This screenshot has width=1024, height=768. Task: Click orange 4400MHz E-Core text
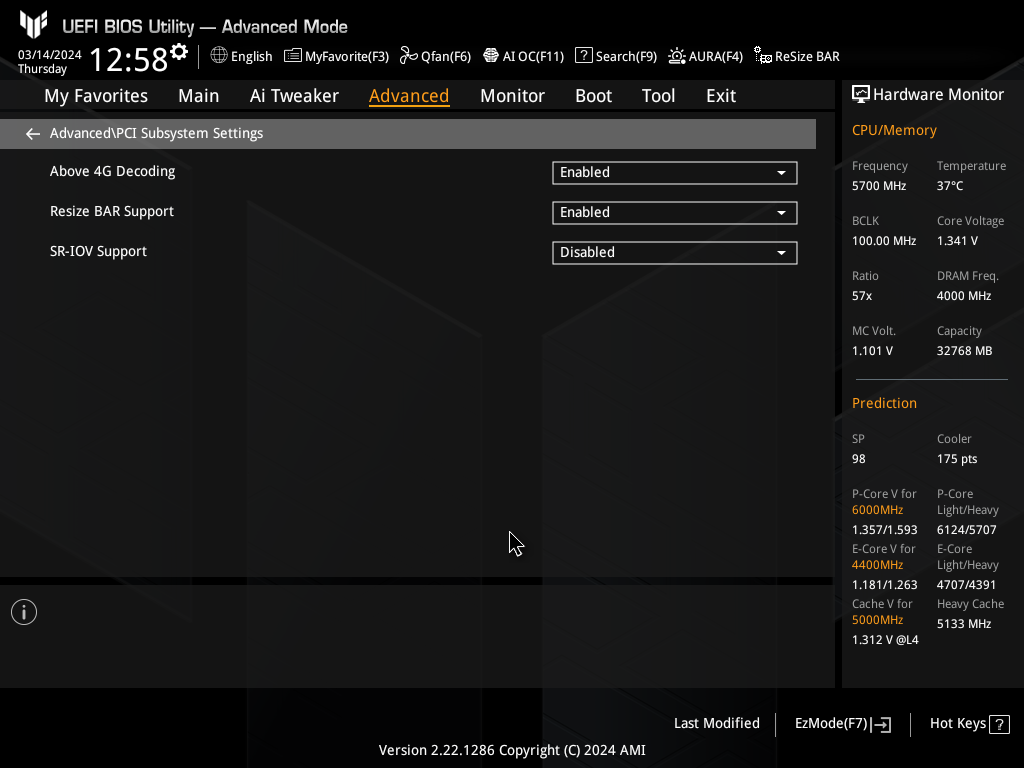[x=877, y=565]
